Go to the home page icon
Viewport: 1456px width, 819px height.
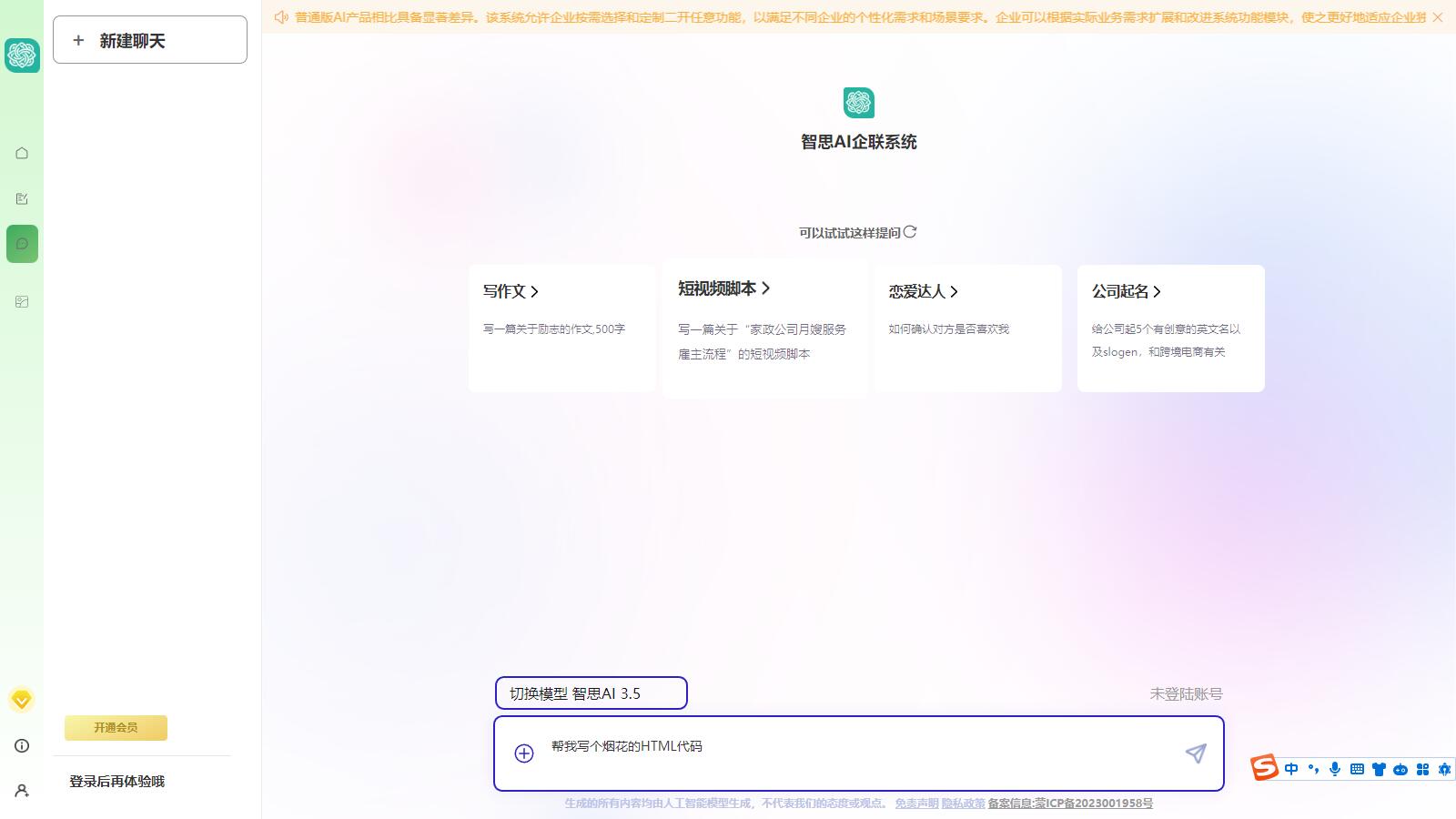click(x=22, y=153)
